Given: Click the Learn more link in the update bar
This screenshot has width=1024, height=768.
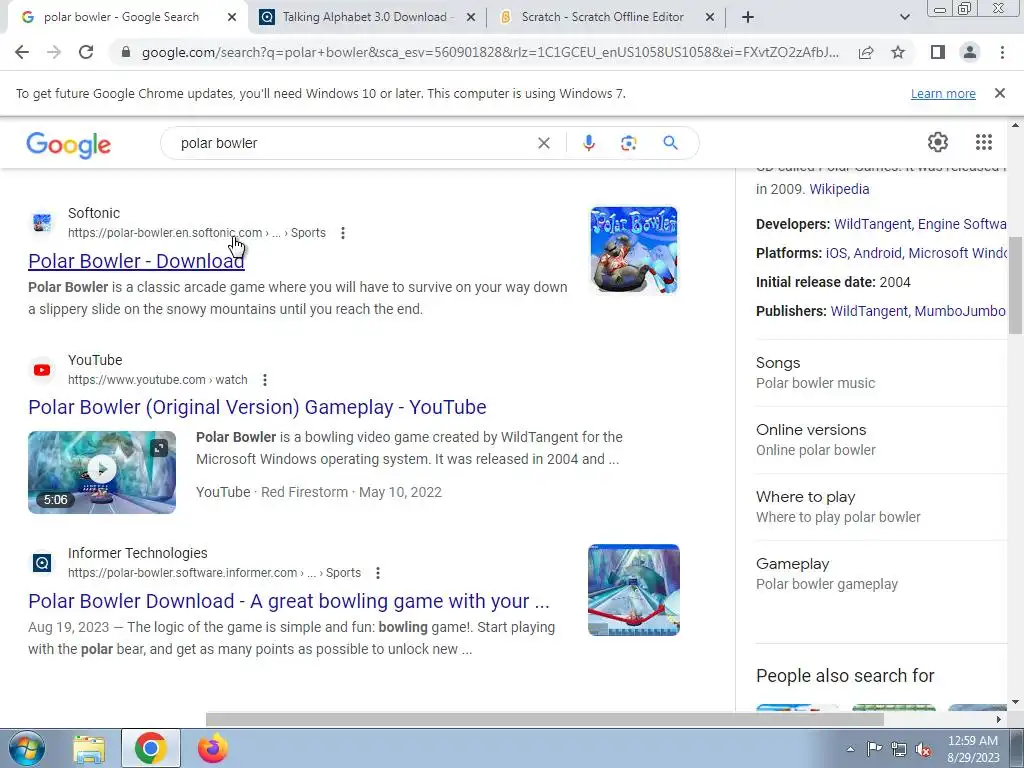Looking at the screenshot, I should [x=943, y=93].
